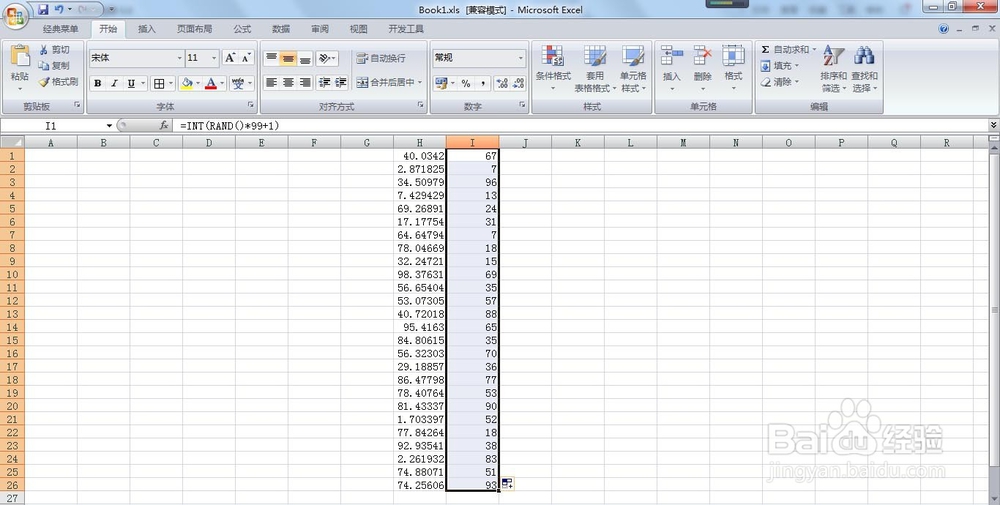Click the Decrease Font Size icon
This screenshot has height=505, width=1000.
246,58
